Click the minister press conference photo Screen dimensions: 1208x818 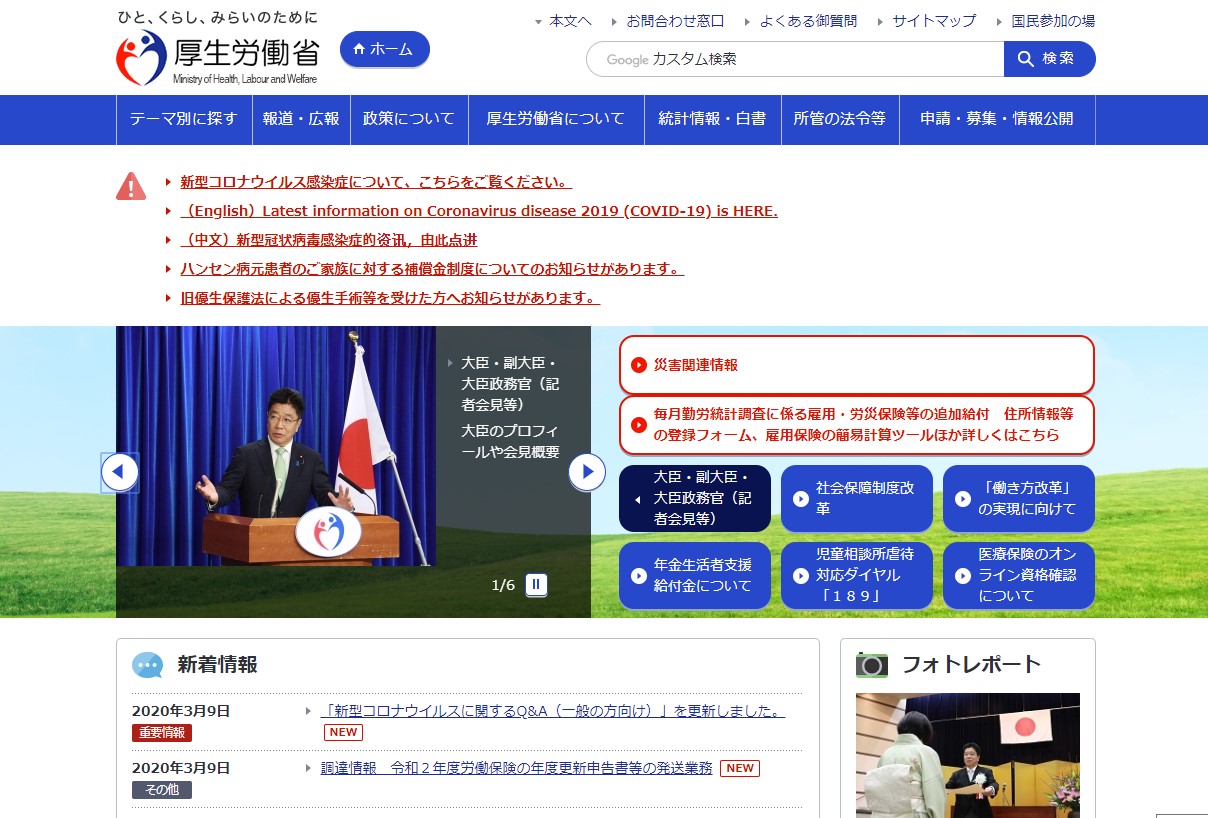(x=276, y=446)
